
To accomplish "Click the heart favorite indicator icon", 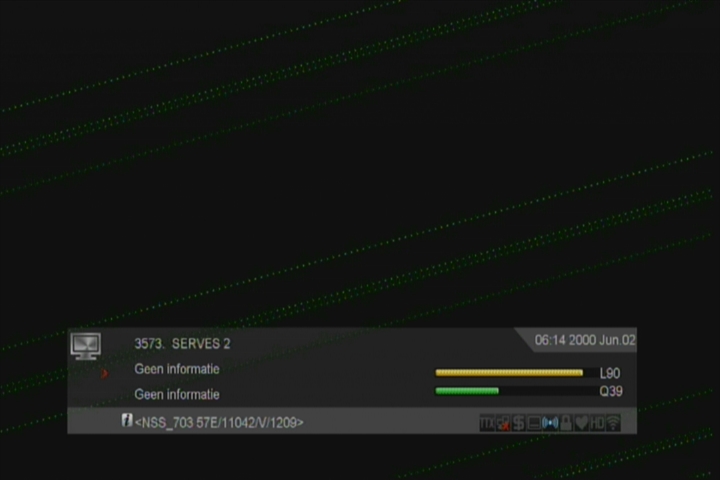I will point(582,423).
